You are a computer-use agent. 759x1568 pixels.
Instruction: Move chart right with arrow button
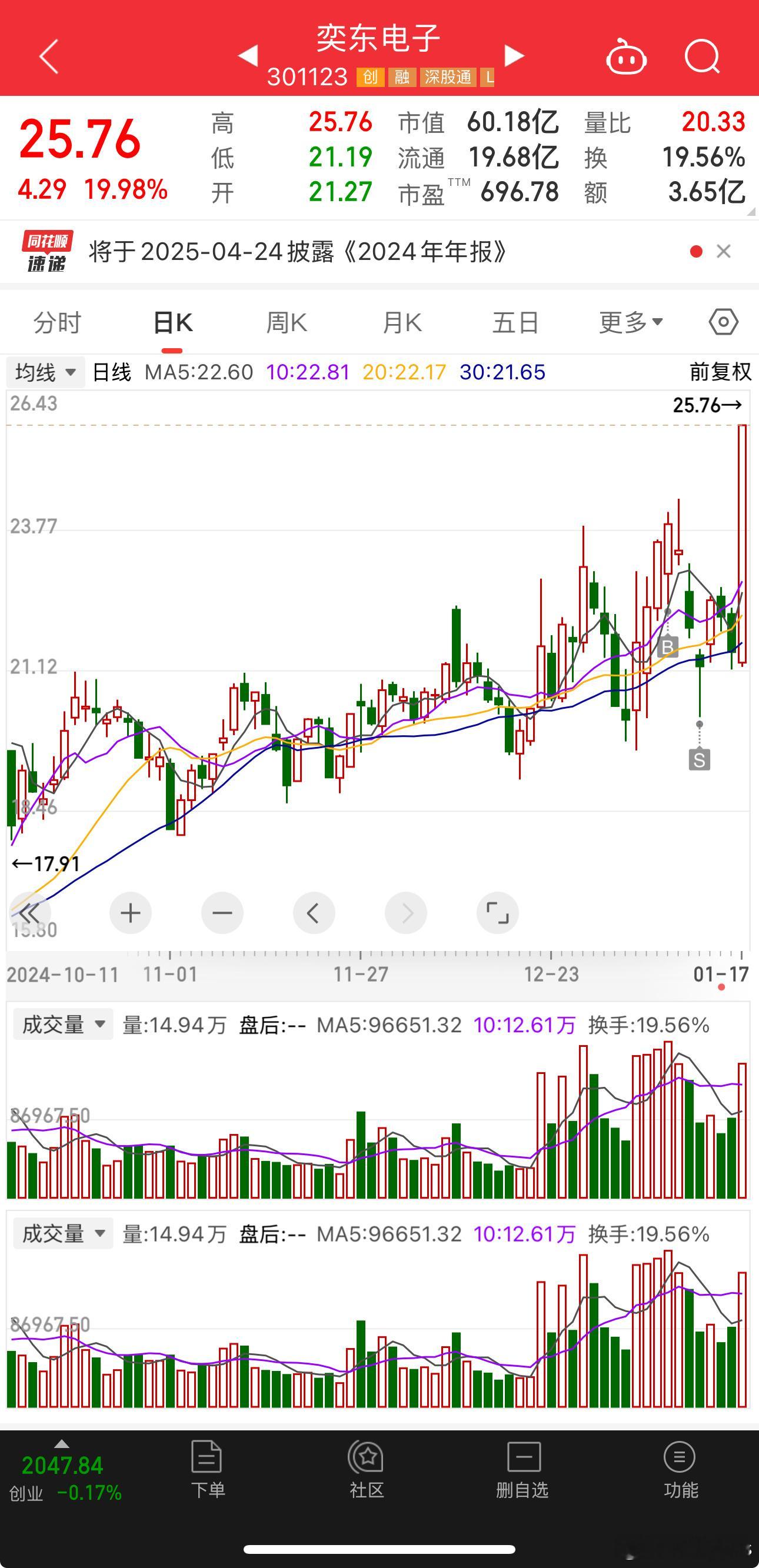coord(406,913)
